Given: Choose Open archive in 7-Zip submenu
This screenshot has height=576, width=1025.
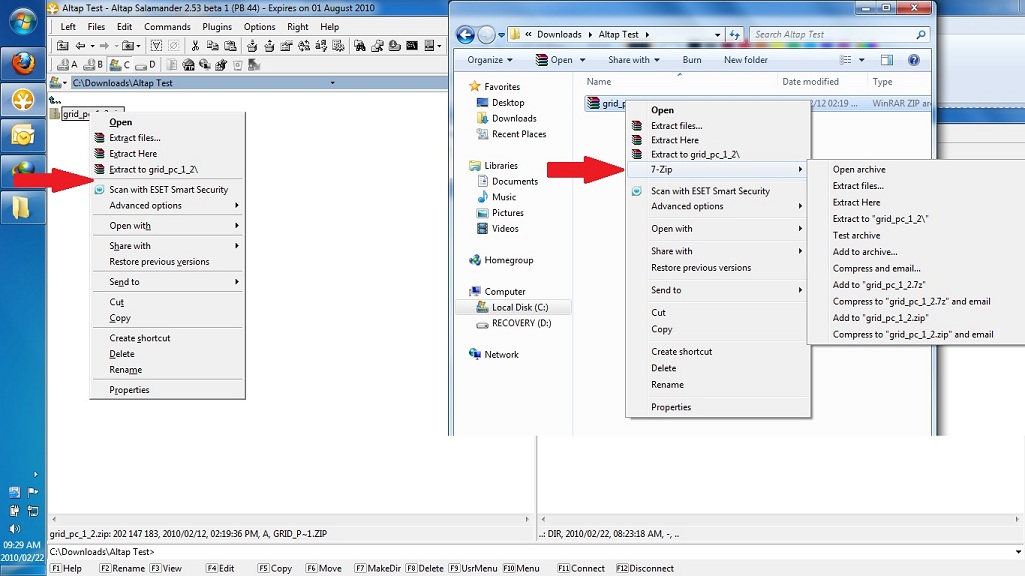Looking at the screenshot, I should [859, 169].
